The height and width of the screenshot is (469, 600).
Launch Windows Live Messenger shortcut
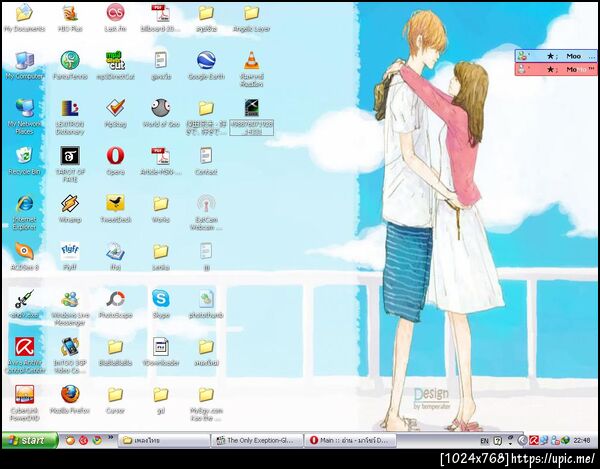click(70, 307)
